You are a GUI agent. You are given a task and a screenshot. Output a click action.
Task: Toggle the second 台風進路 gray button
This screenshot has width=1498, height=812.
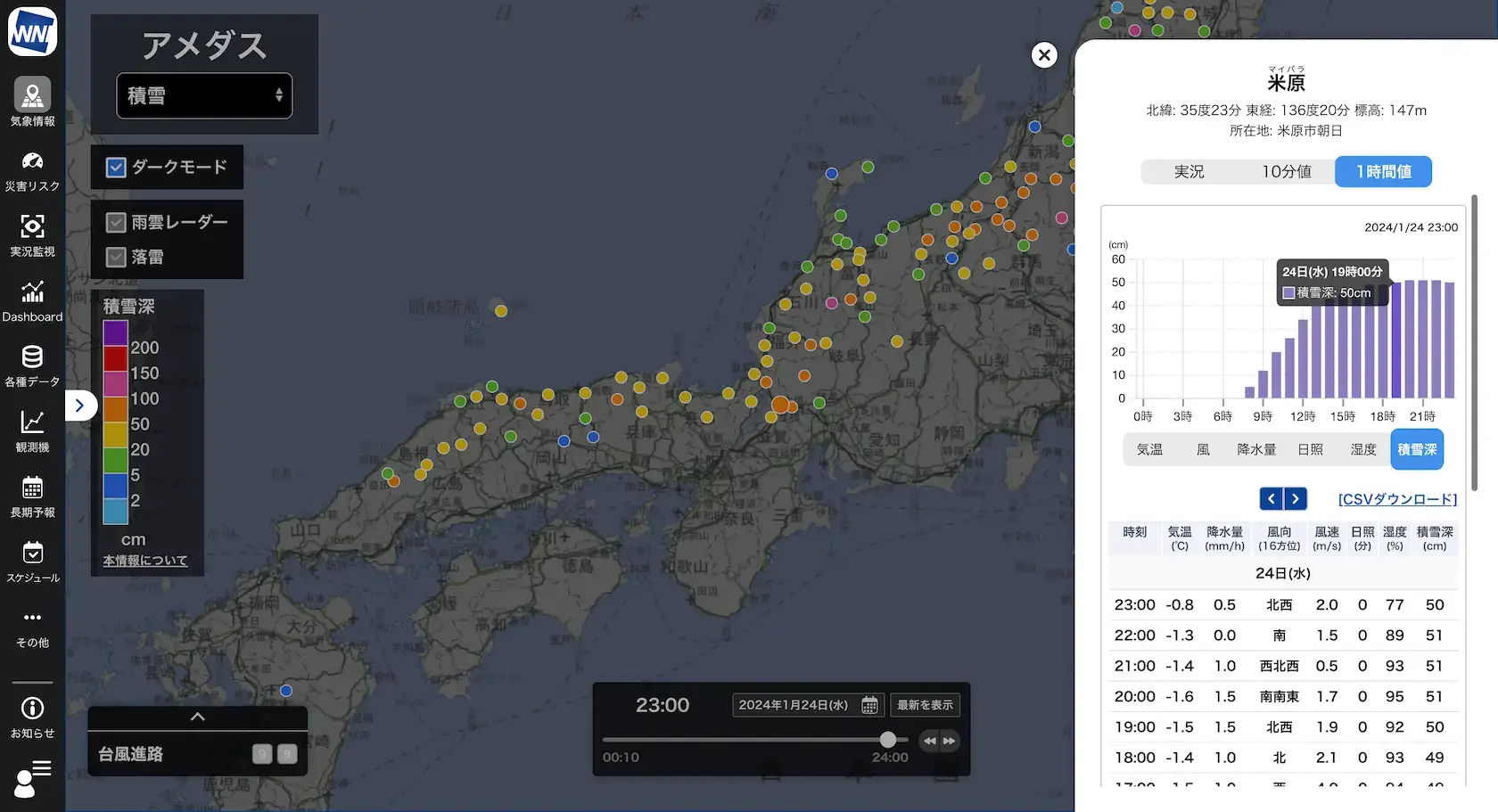click(x=287, y=754)
